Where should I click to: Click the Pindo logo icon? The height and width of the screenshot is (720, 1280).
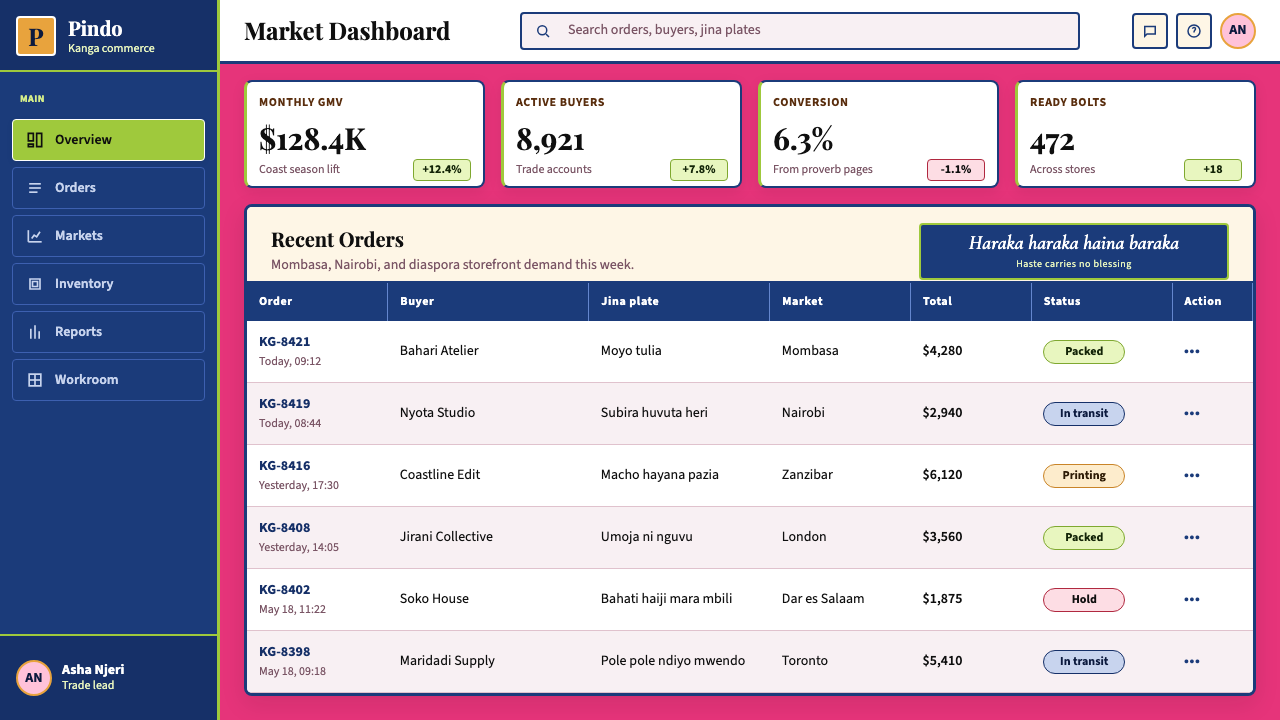tap(36, 36)
